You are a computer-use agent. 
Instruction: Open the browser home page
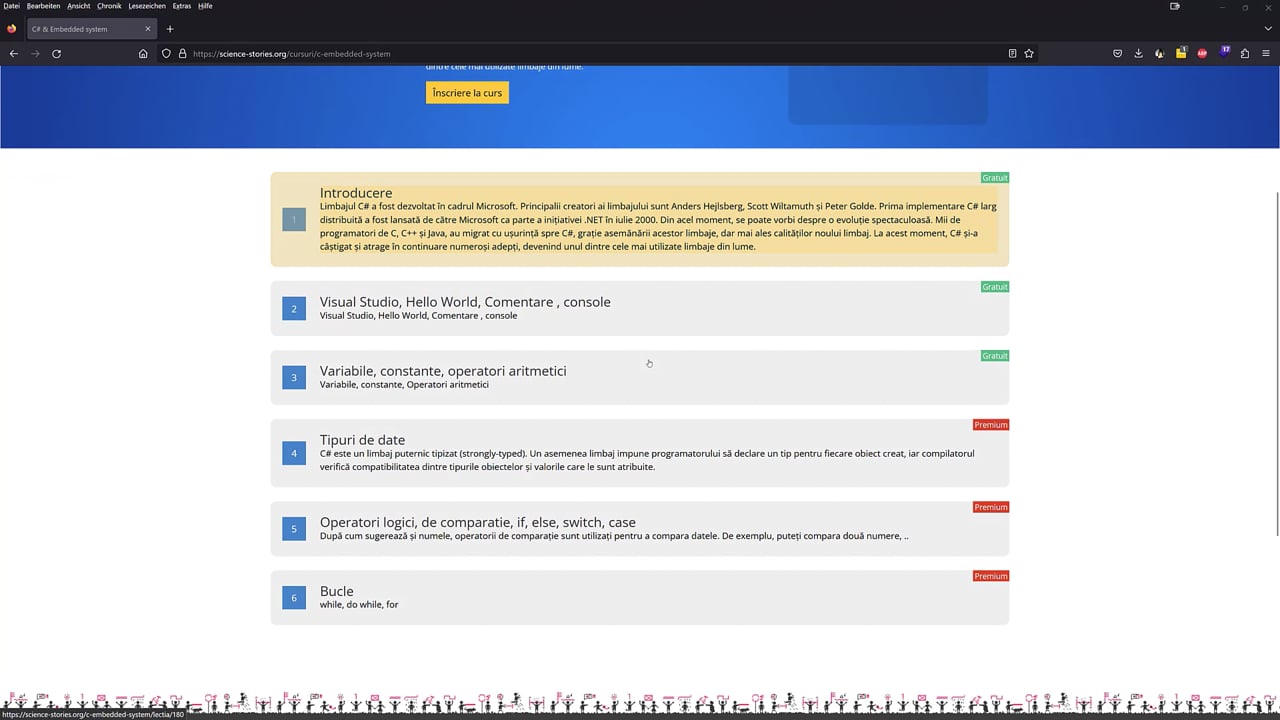(x=143, y=53)
